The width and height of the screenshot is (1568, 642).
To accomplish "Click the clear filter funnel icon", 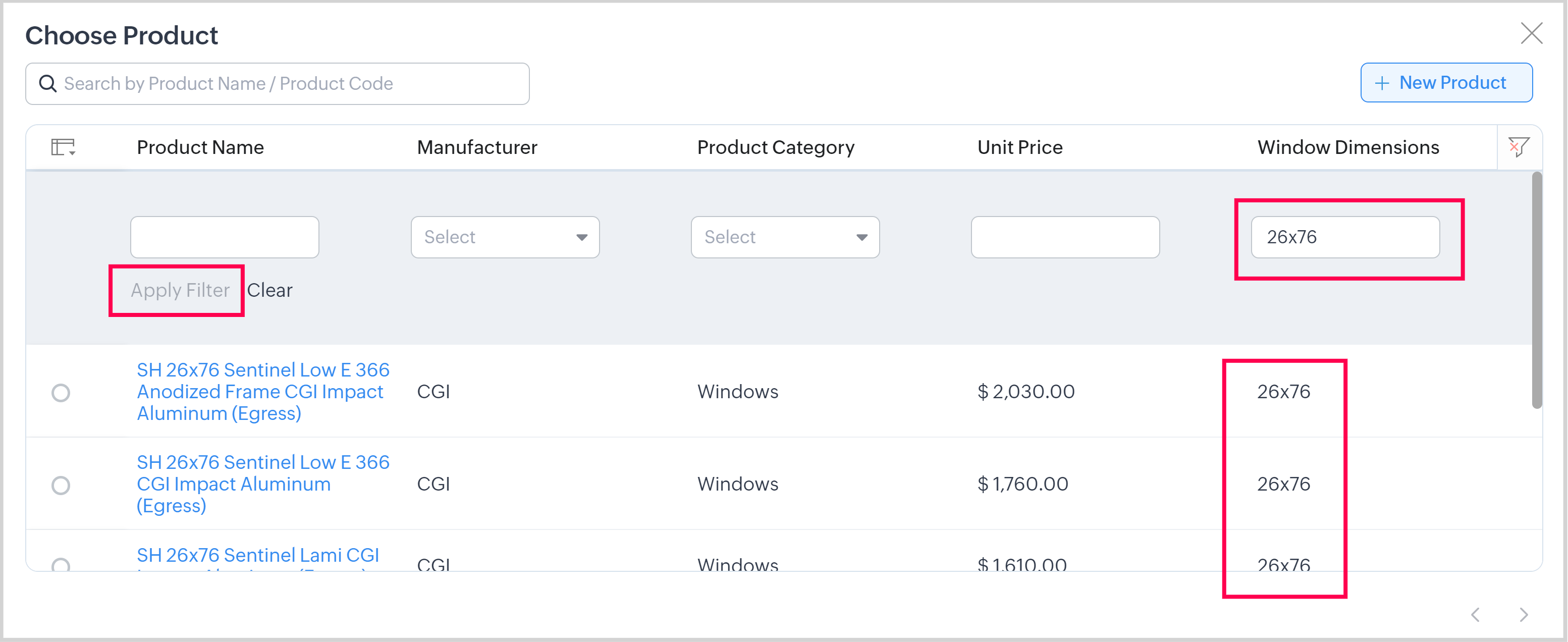I will (x=1518, y=147).
